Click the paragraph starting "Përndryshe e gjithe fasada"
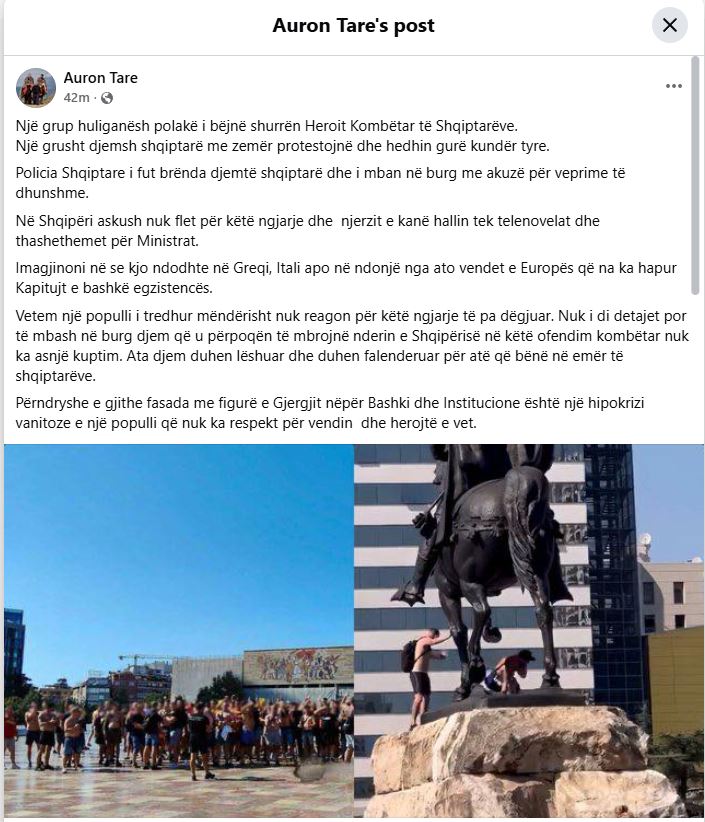This screenshot has height=822, width=705. click(x=330, y=413)
